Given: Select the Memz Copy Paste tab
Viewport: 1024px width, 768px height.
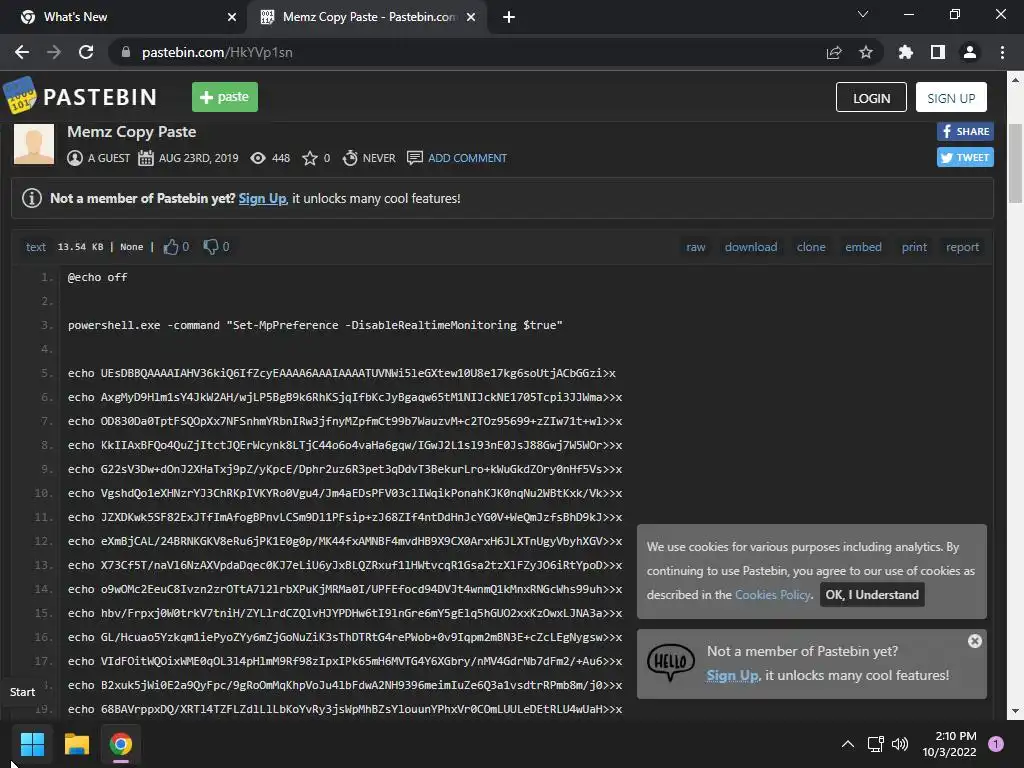Looking at the screenshot, I should pos(368,17).
